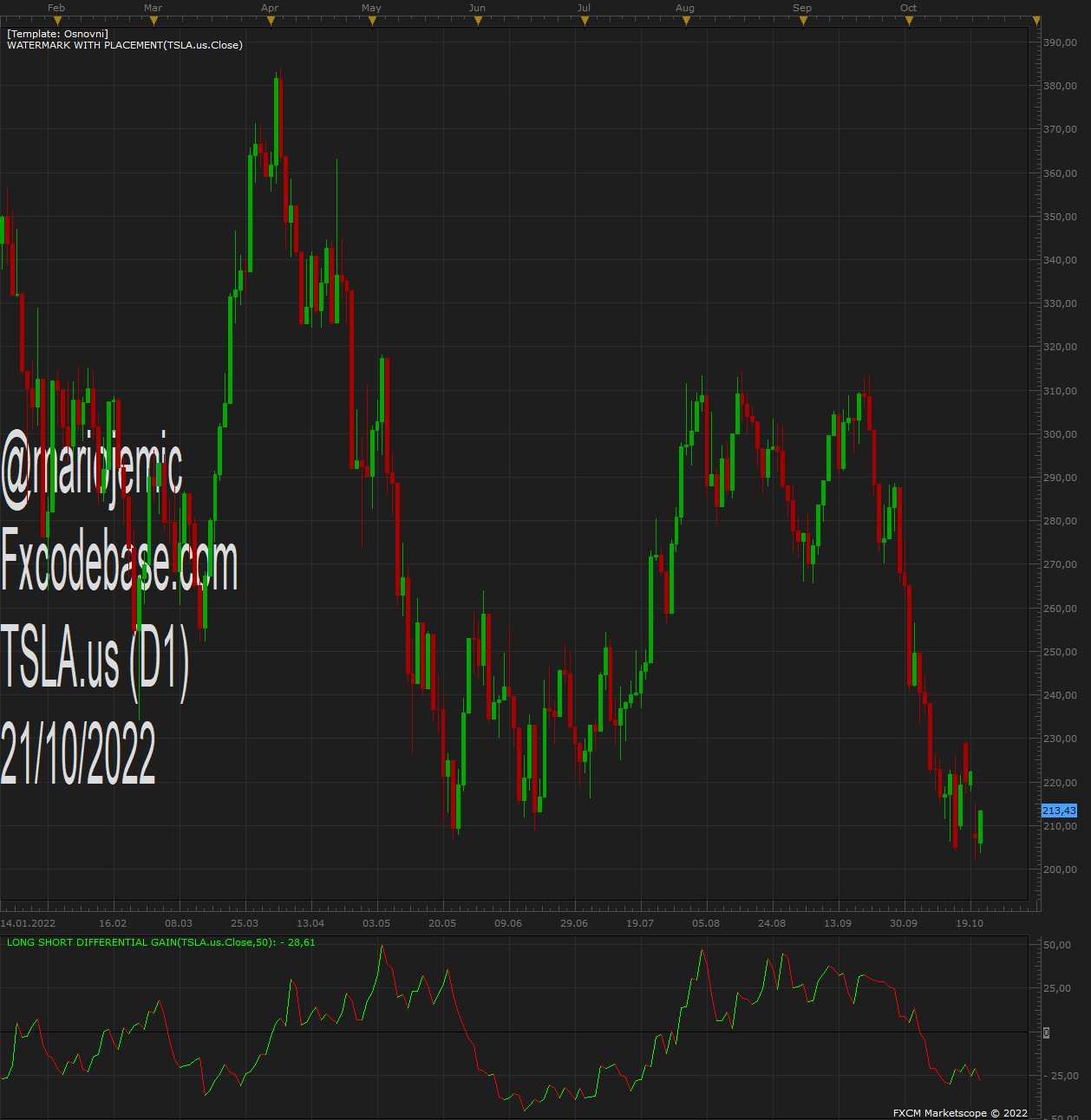Click the 09.06 date axis label

click(508, 923)
